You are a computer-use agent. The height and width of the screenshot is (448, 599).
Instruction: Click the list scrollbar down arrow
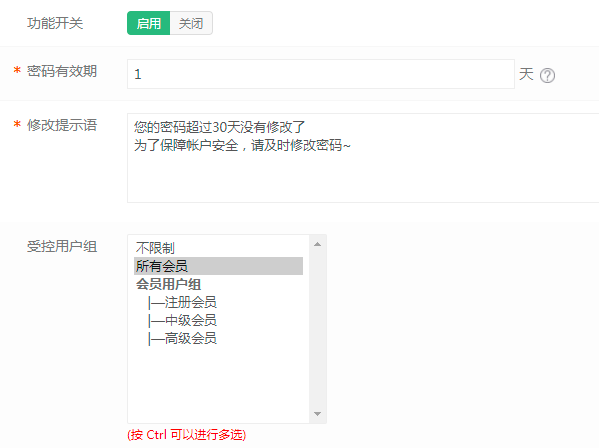click(317, 414)
